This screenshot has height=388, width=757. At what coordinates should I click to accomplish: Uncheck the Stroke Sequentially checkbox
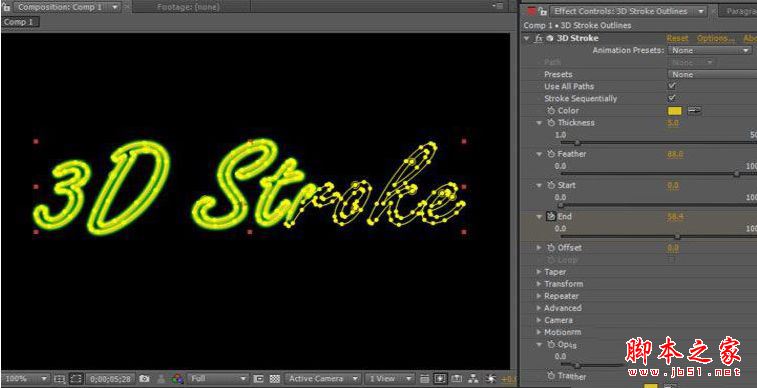click(x=672, y=98)
